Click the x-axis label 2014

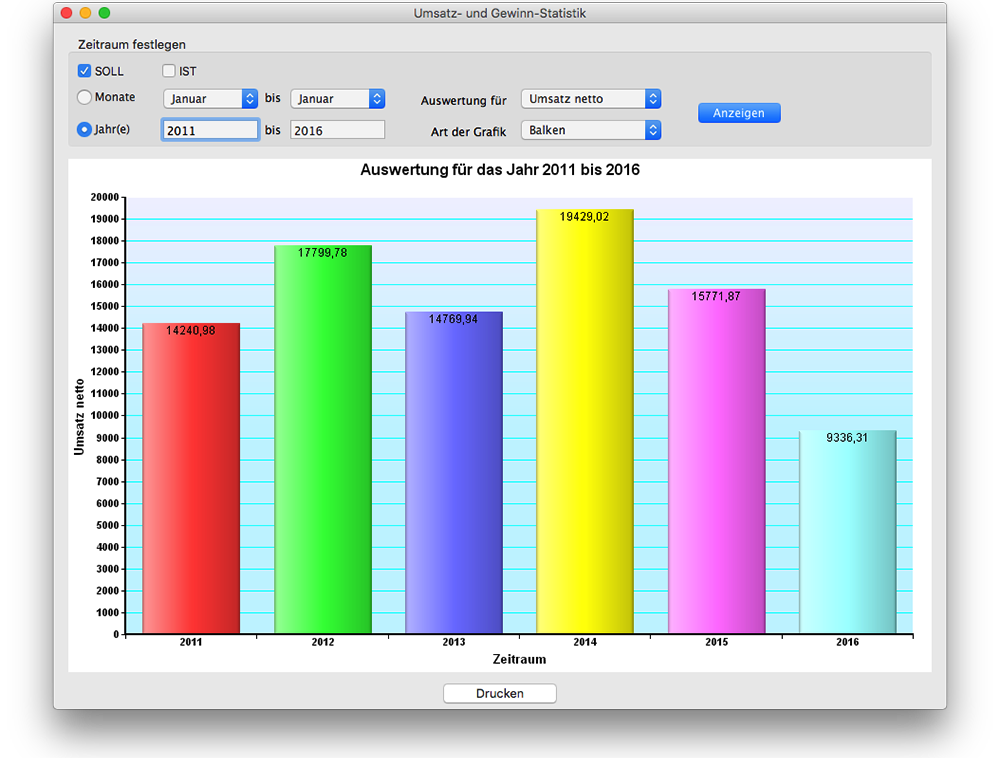tap(585, 642)
